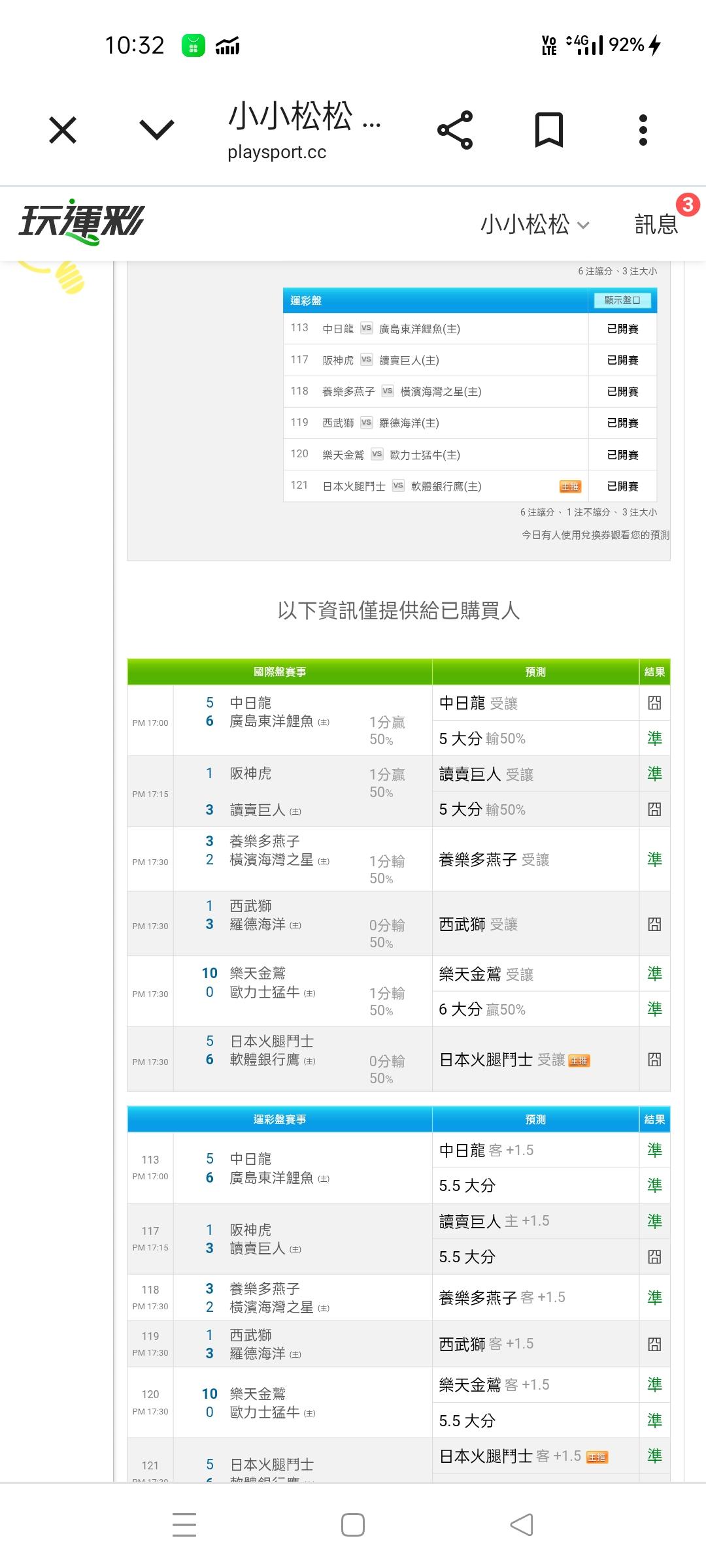Tap 日本火腿鬥士 受讓 prediction cell
The height and width of the screenshot is (1568, 706).
[535, 1060]
